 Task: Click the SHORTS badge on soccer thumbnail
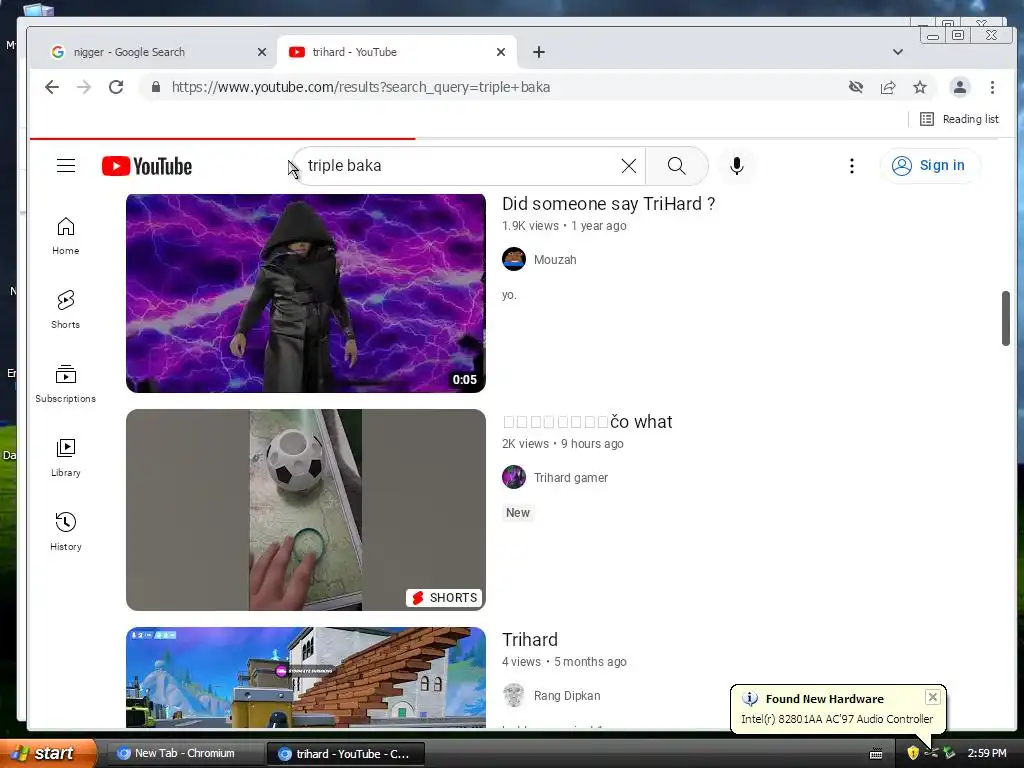pyautogui.click(x=445, y=598)
